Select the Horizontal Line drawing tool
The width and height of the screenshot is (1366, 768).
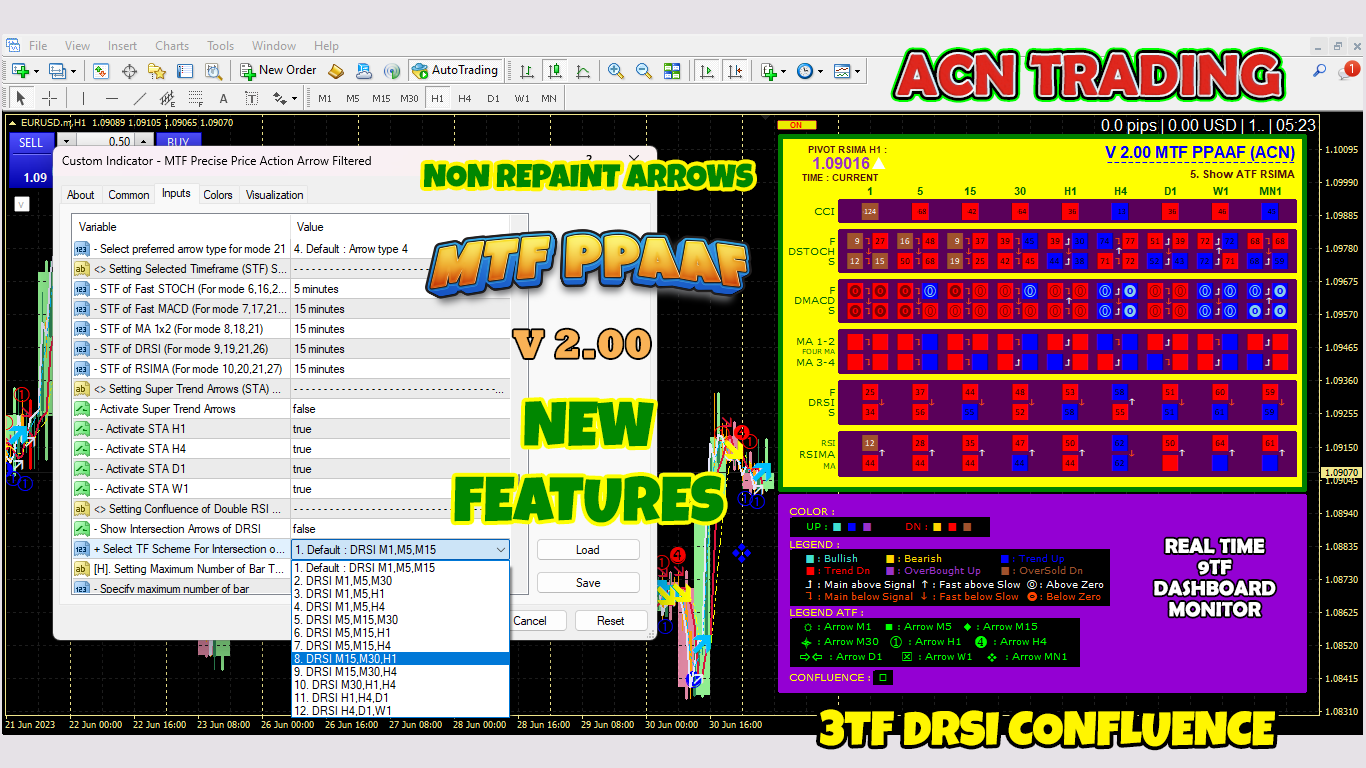point(112,98)
